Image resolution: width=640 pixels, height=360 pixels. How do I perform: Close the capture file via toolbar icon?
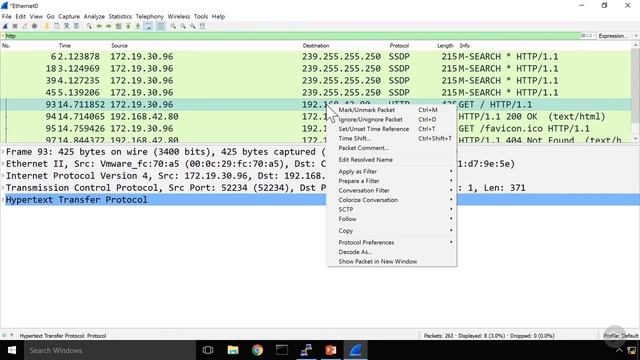point(67,26)
